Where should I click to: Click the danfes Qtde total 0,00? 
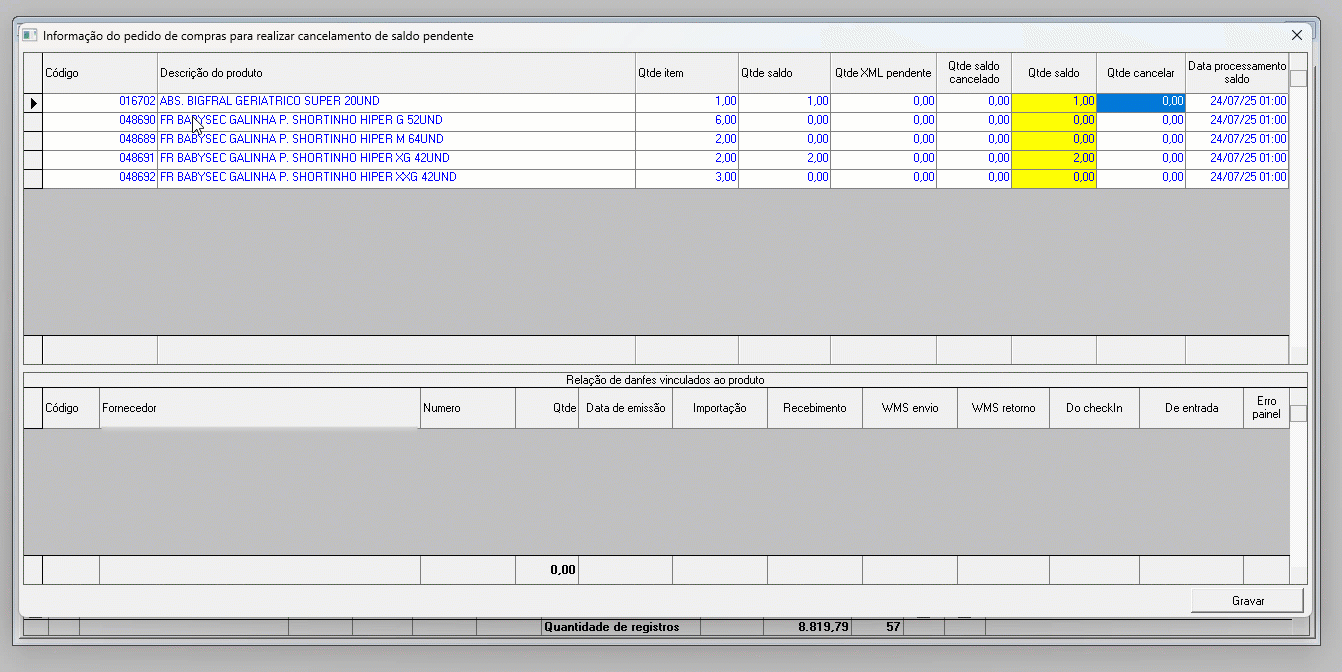click(x=547, y=570)
